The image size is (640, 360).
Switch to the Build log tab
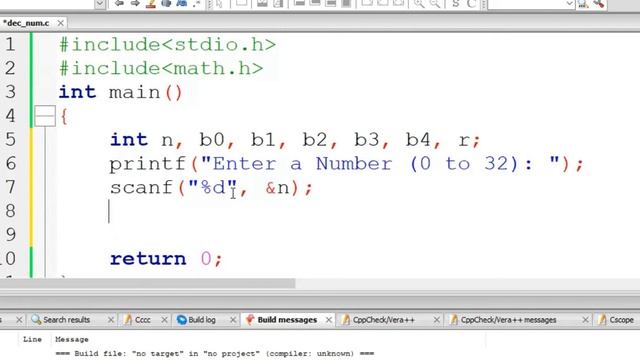point(202,320)
